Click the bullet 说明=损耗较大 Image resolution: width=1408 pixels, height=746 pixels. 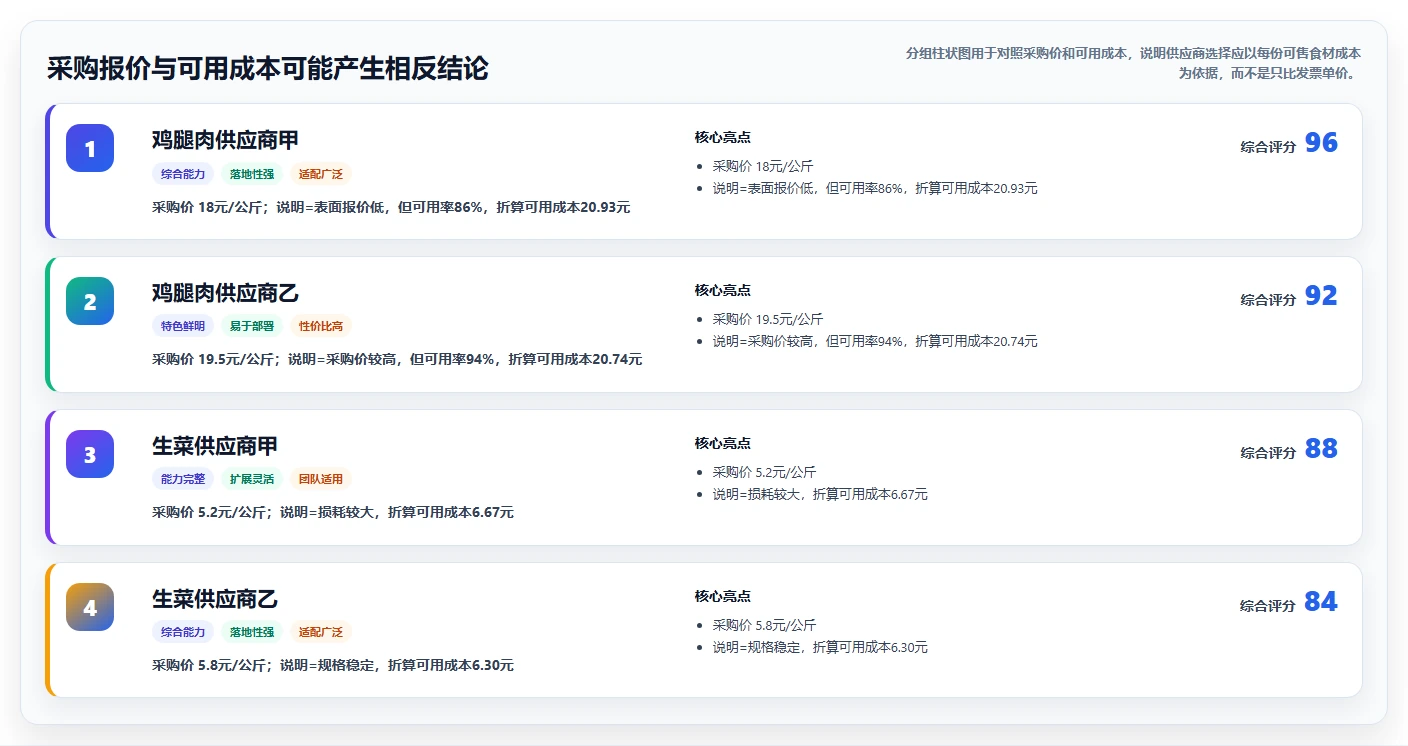point(820,494)
